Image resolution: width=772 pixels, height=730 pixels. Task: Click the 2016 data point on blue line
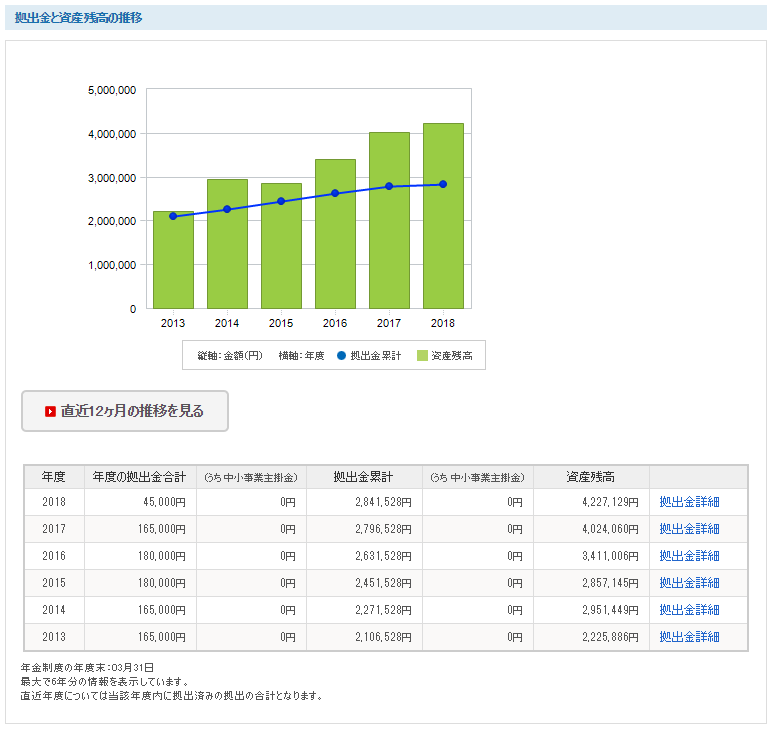335,193
